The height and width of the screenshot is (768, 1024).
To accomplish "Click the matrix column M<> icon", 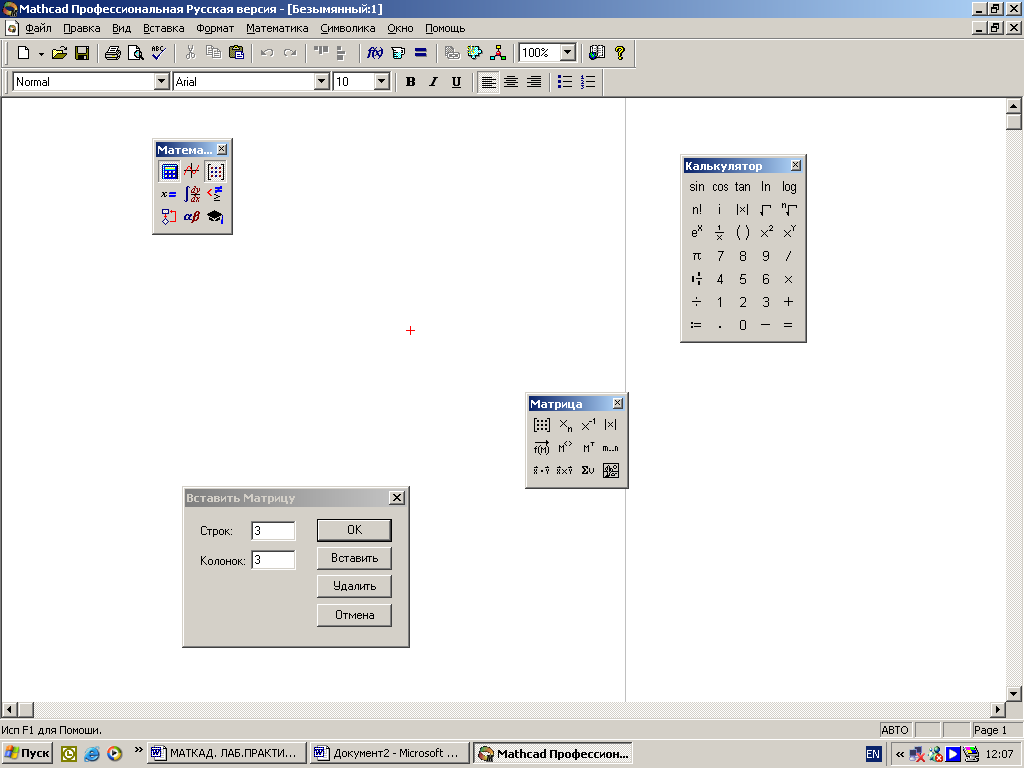I will click(x=565, y=448).
